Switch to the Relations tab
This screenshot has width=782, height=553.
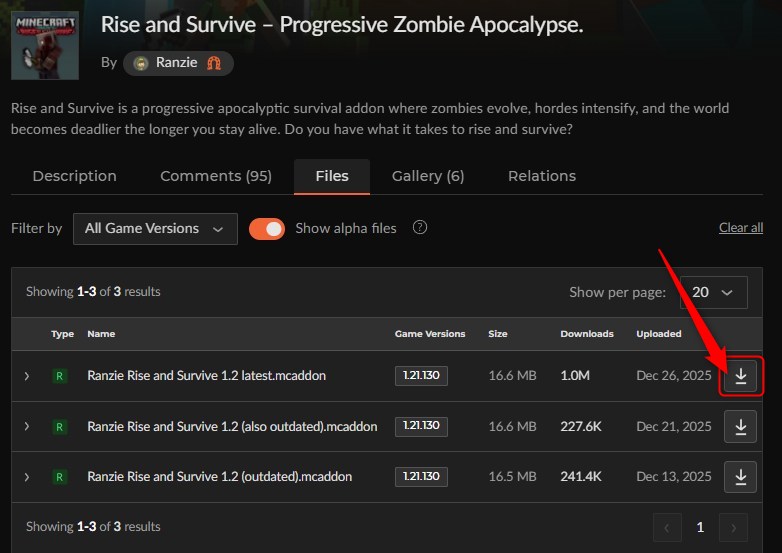542,176
